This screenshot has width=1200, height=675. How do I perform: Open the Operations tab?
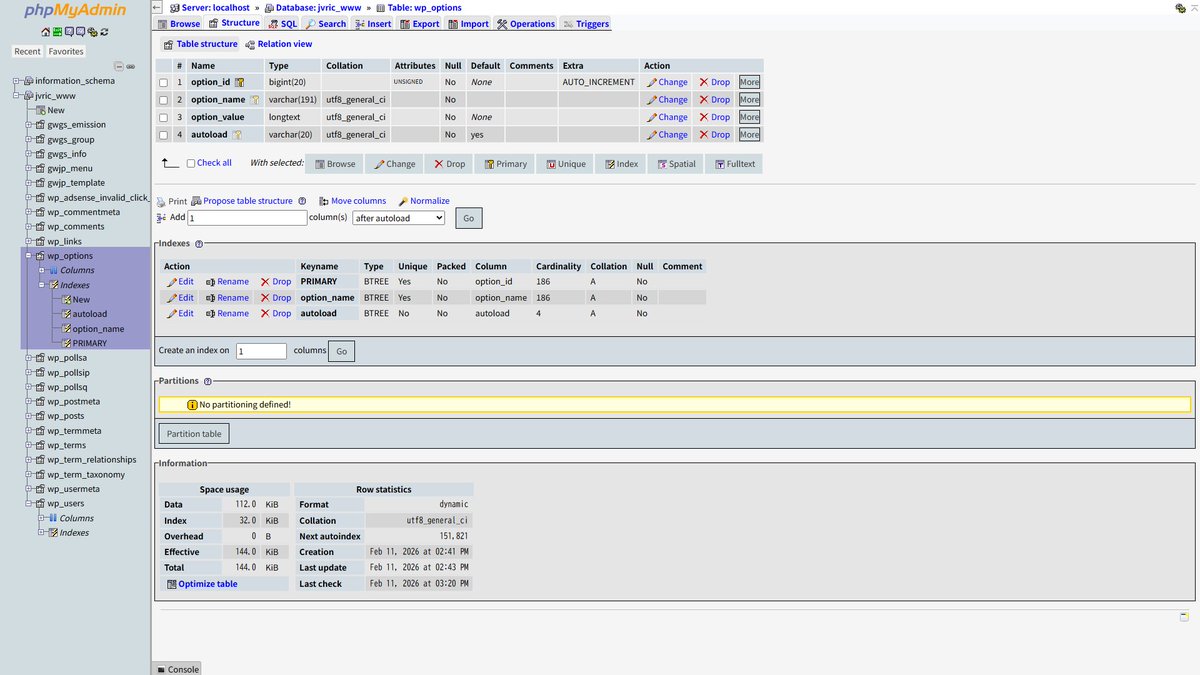pos(526,23)
